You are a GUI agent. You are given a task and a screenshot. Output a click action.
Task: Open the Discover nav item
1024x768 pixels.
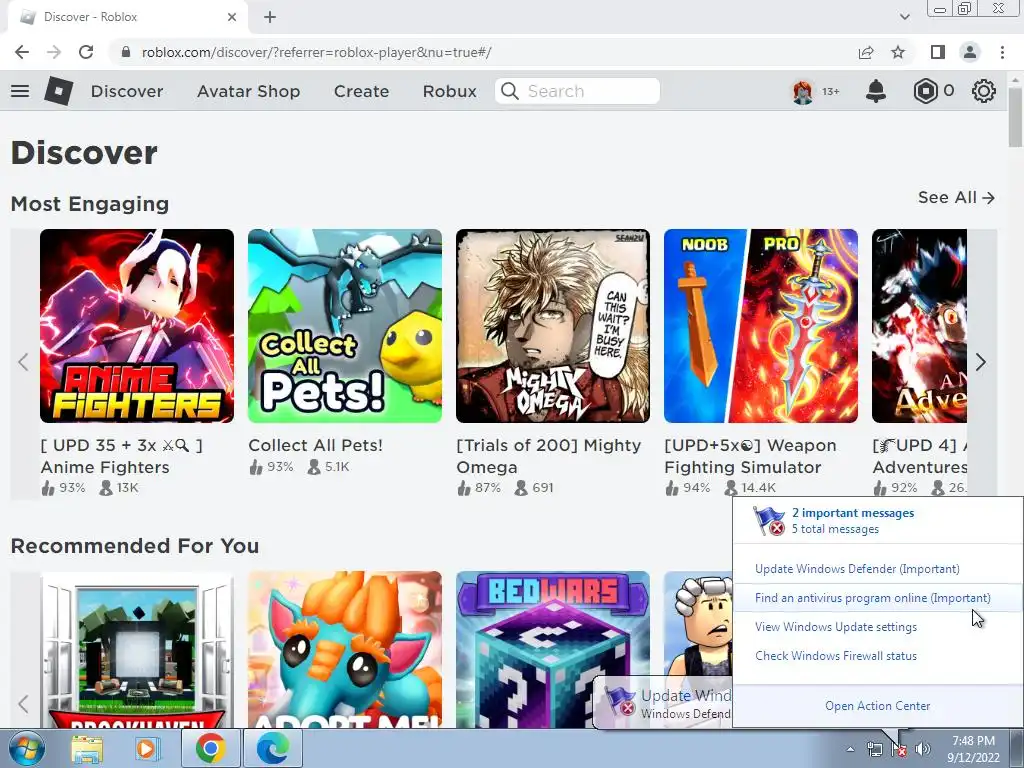click(127, 91)
